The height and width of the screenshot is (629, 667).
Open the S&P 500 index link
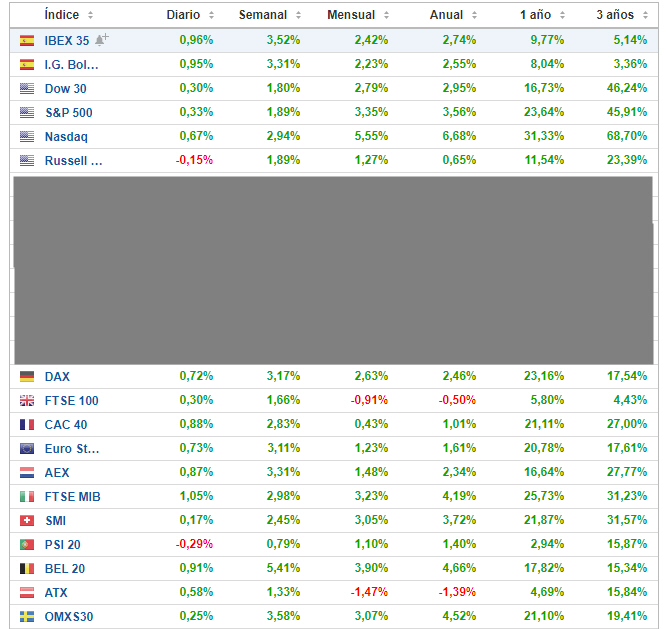[x=68, y=113]
